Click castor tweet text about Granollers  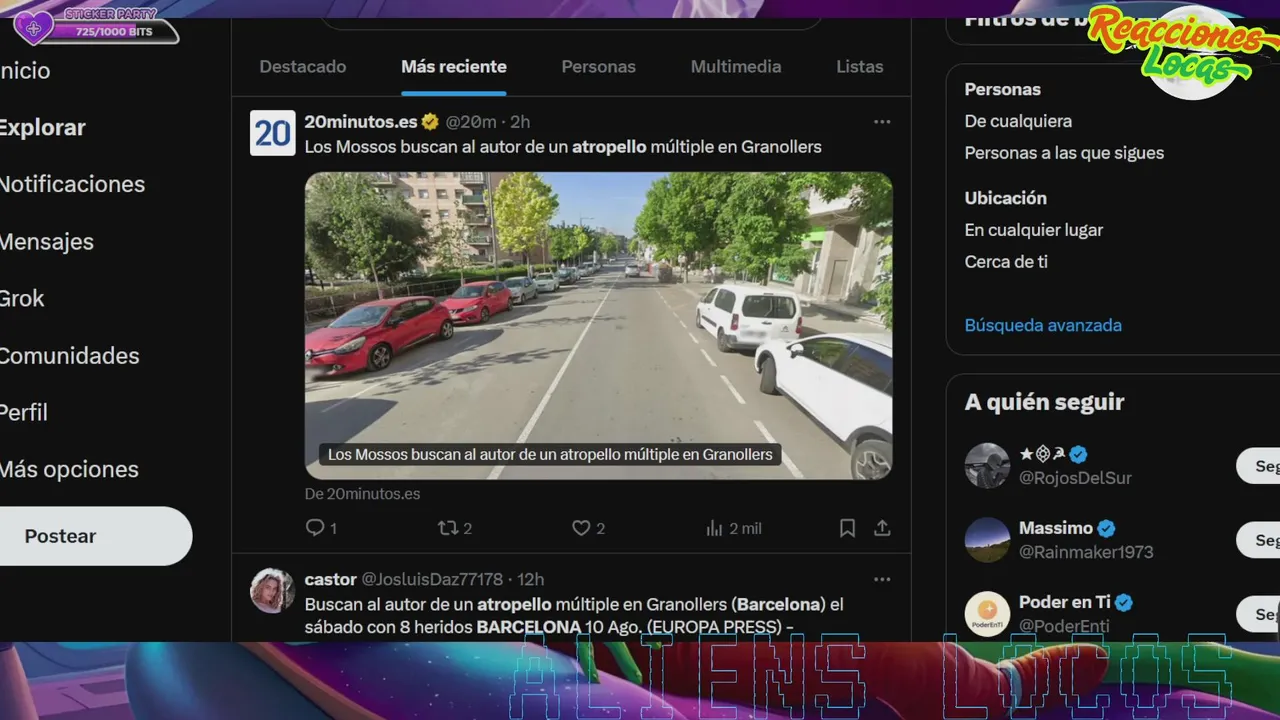[574, 616]
